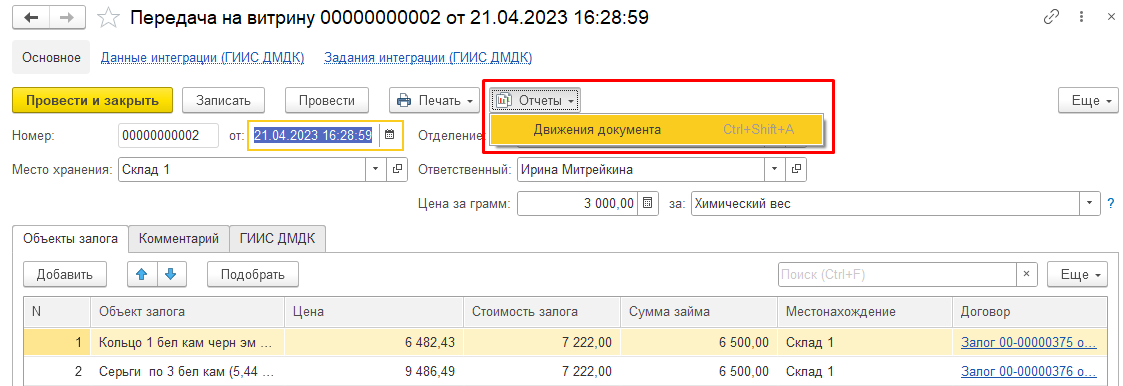Viewport: 1123px width, 386px height.
Task: Click the Номер input field
Action: coord(168,135)
